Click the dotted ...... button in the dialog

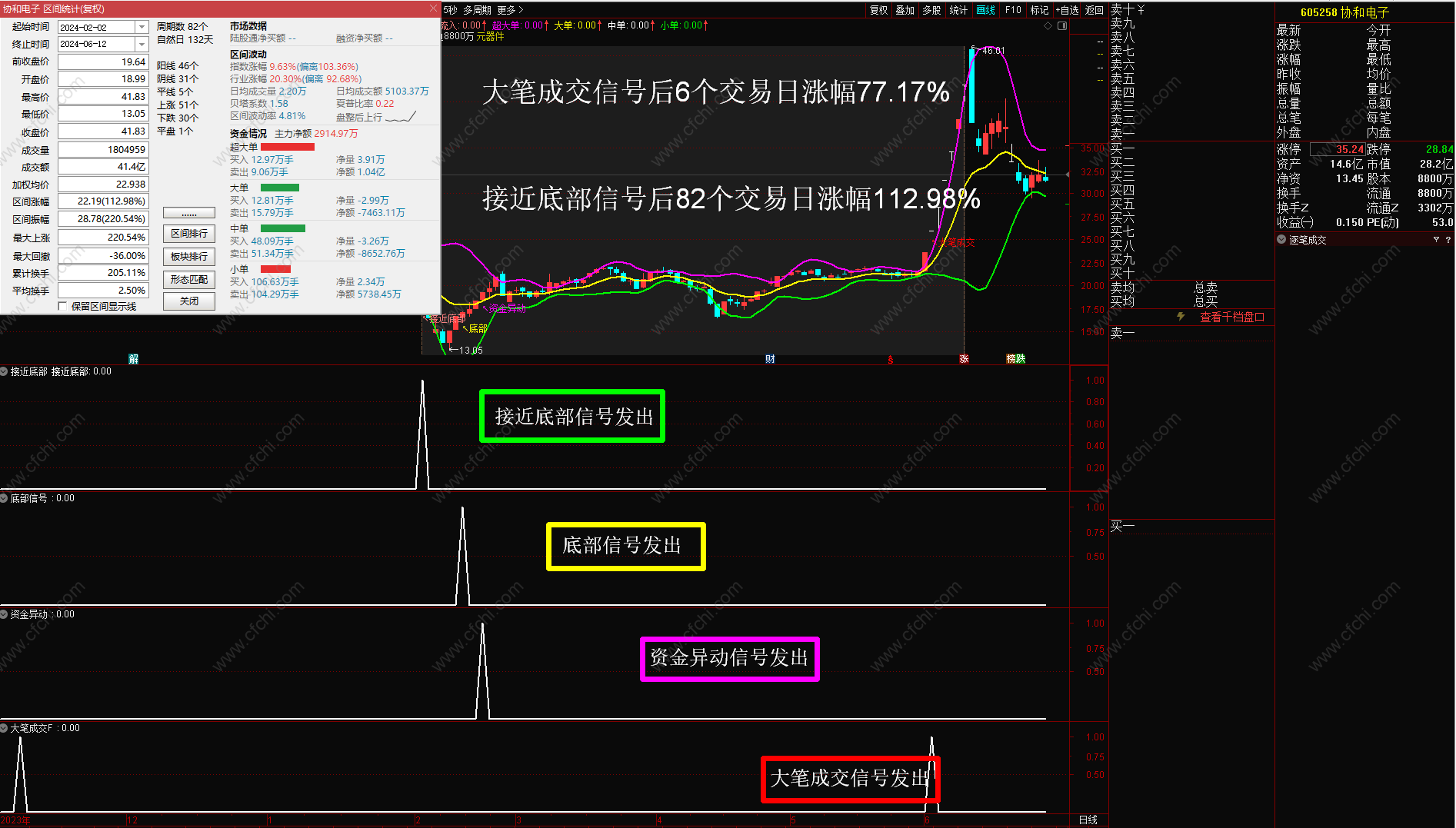[189, 213]
